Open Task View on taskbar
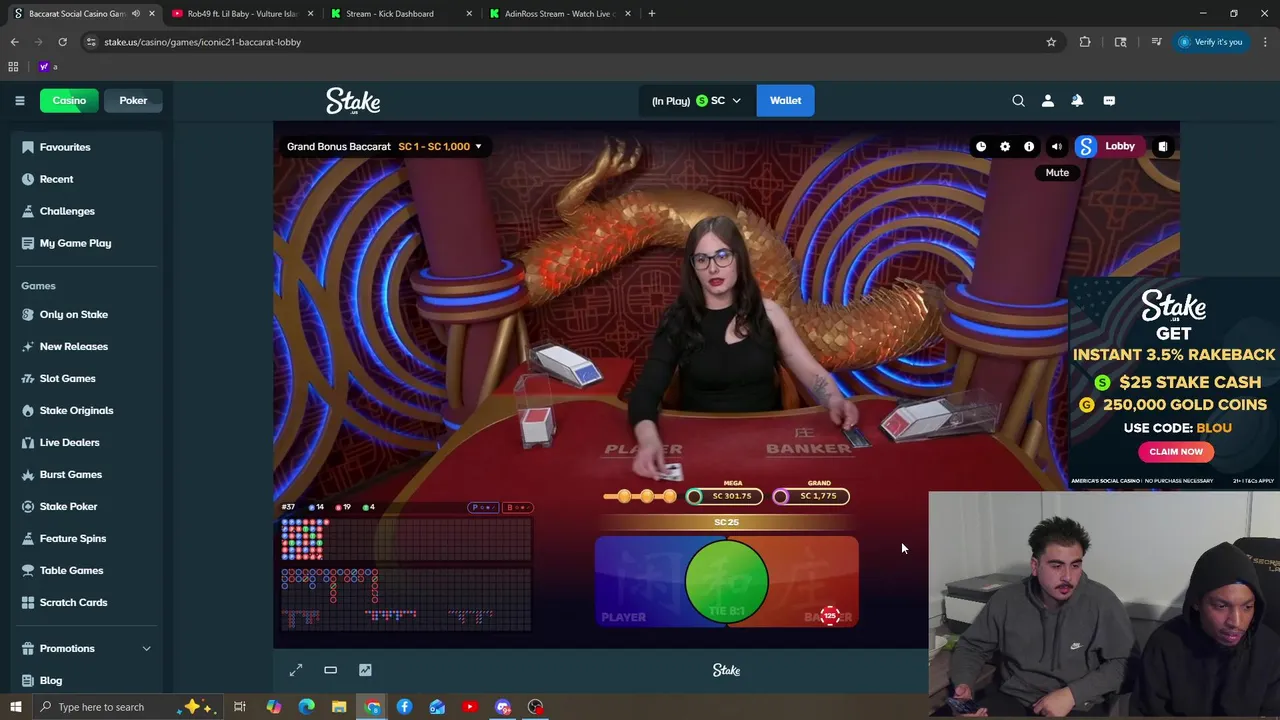The image size is (1280, 720). (240, 707)
